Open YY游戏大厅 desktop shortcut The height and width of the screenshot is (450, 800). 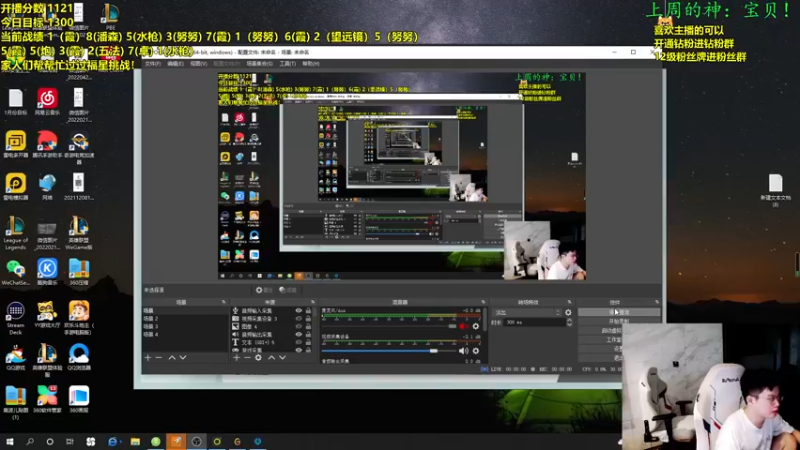[47, 314]
